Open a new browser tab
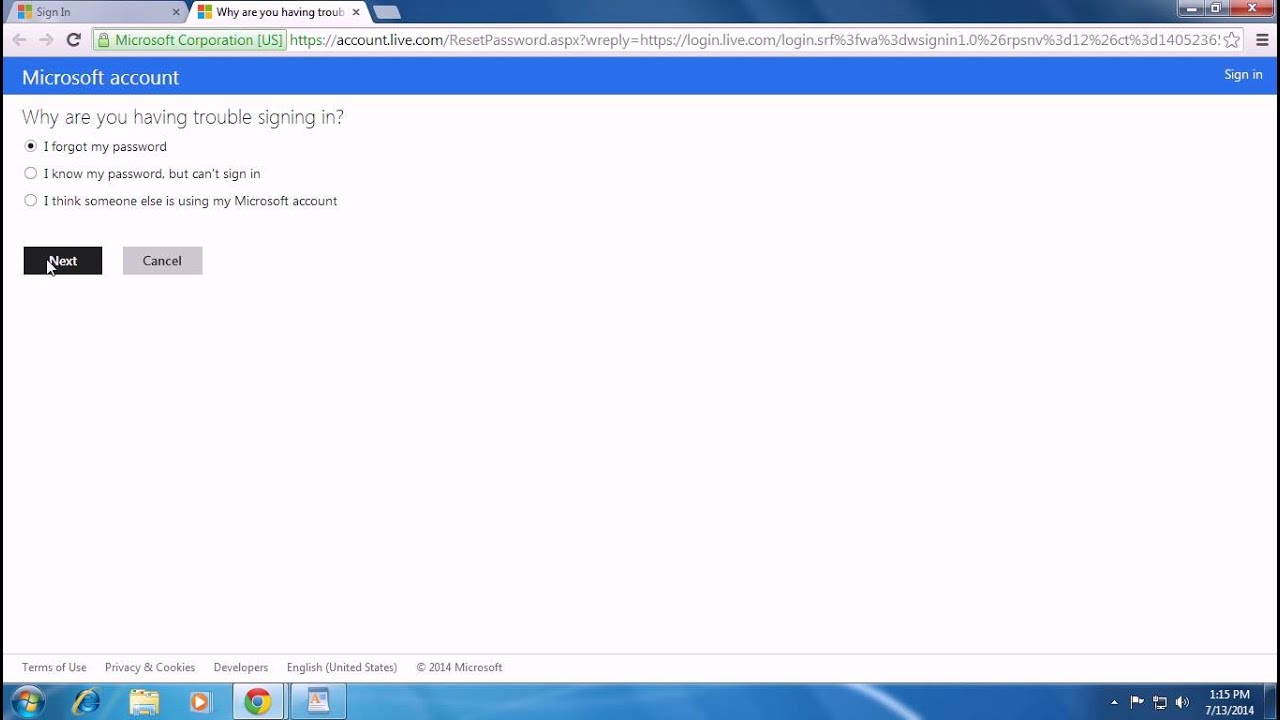The image size is (1280, 720). pos(386,12)
